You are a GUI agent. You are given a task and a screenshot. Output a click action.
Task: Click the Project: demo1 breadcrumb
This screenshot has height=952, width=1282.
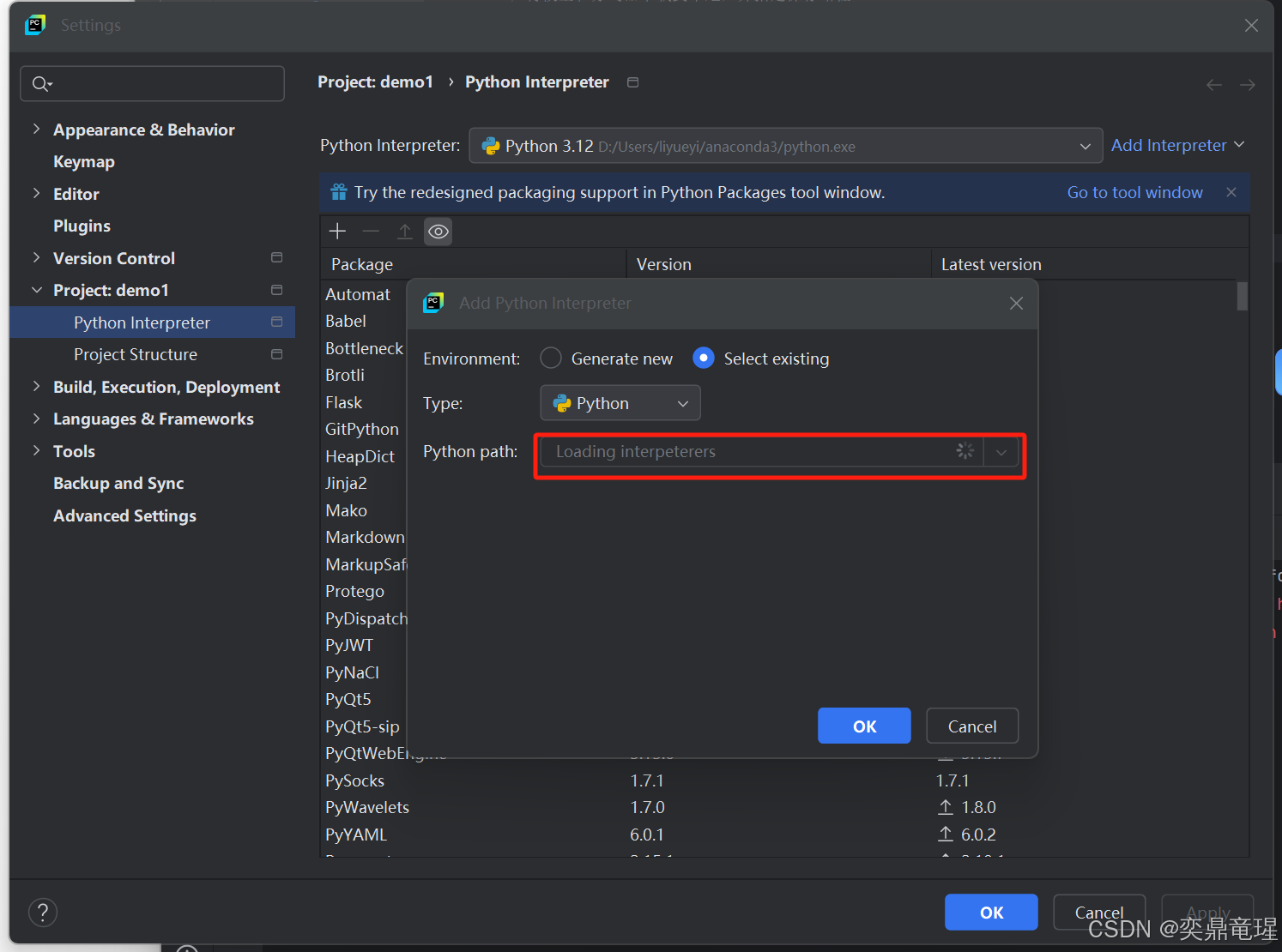[376, 81]
